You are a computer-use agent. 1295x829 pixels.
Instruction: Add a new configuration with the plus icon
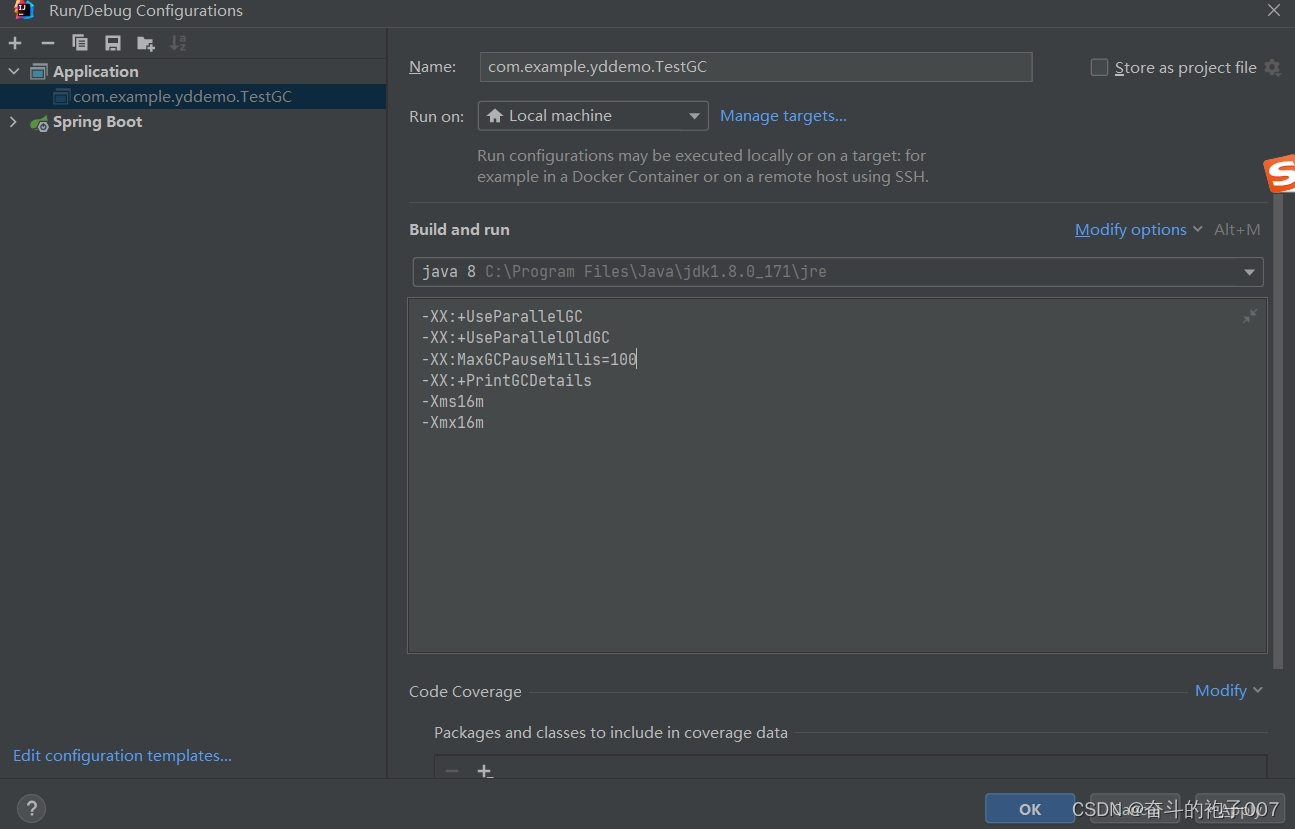pyautogui.click(x=15, y=43)
